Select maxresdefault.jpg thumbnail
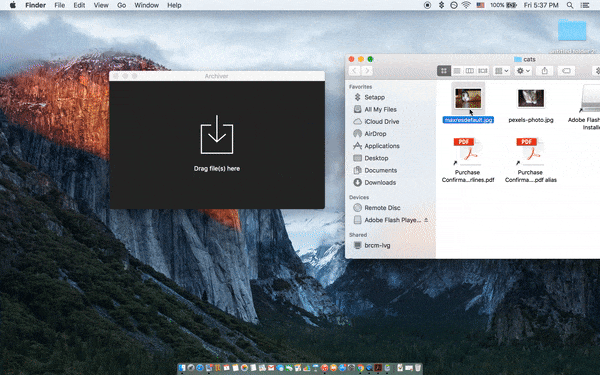Screen dimensions: 600x375 468,98
